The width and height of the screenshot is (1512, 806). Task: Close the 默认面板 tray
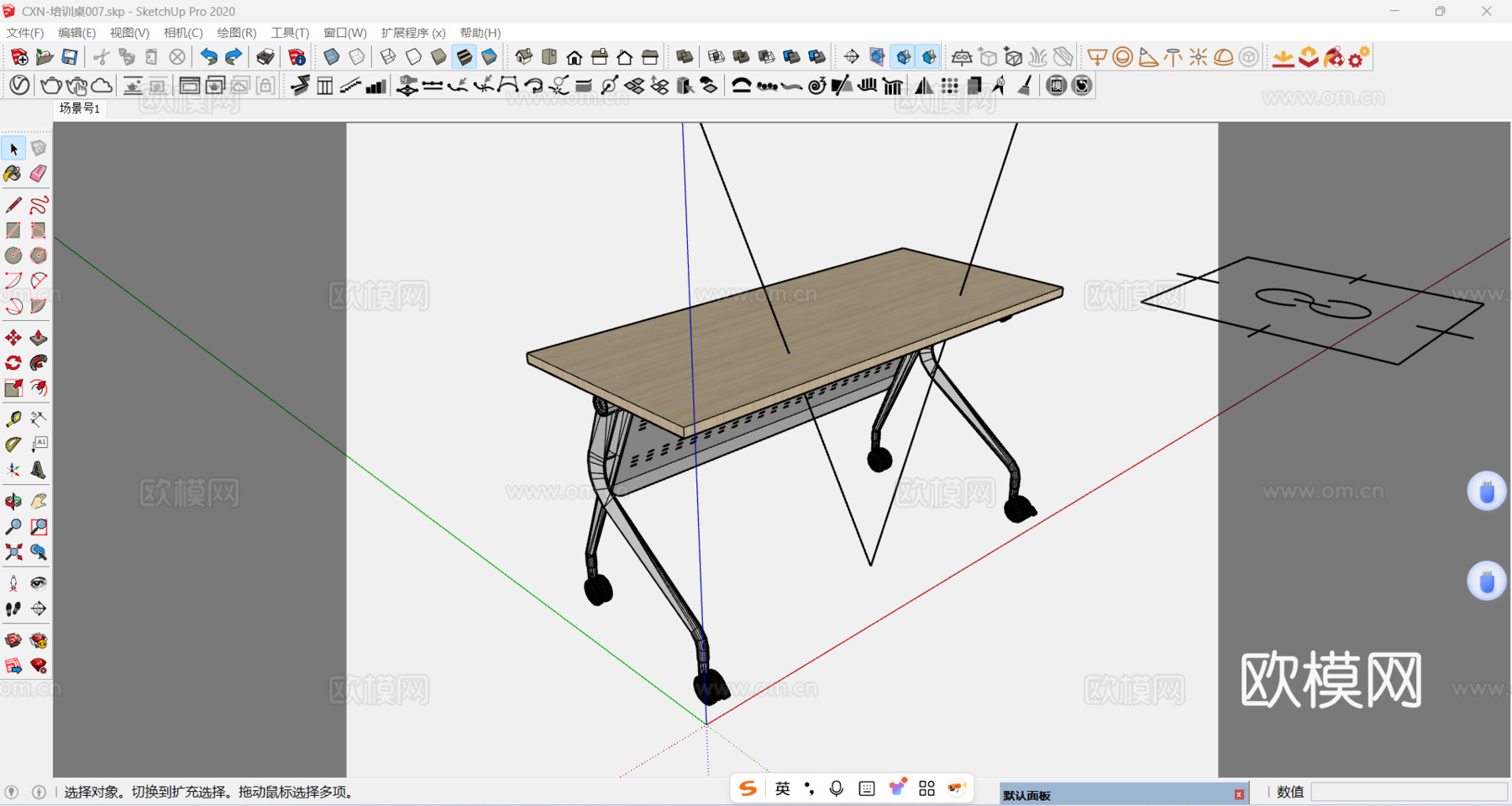pyautogui.click(x=1239, y=794)
